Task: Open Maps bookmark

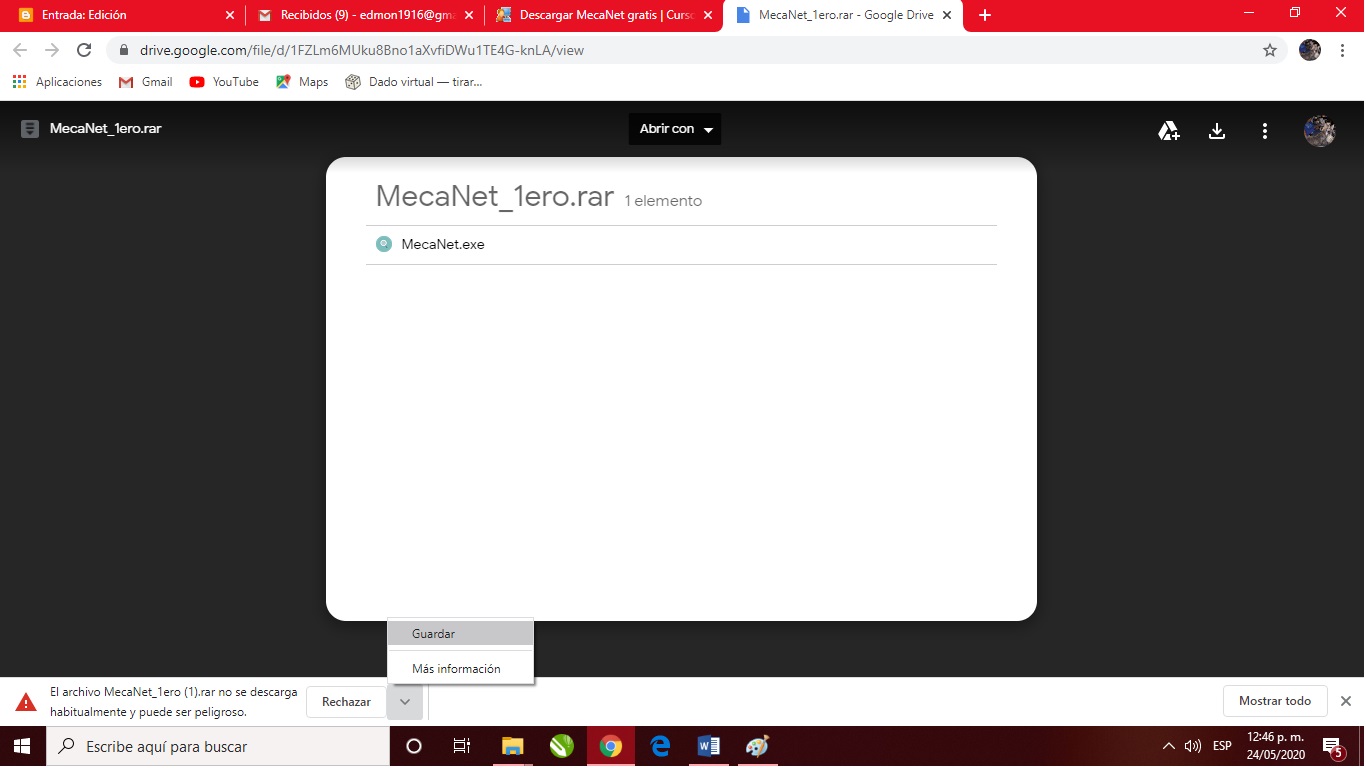Action: click(302, 82)
